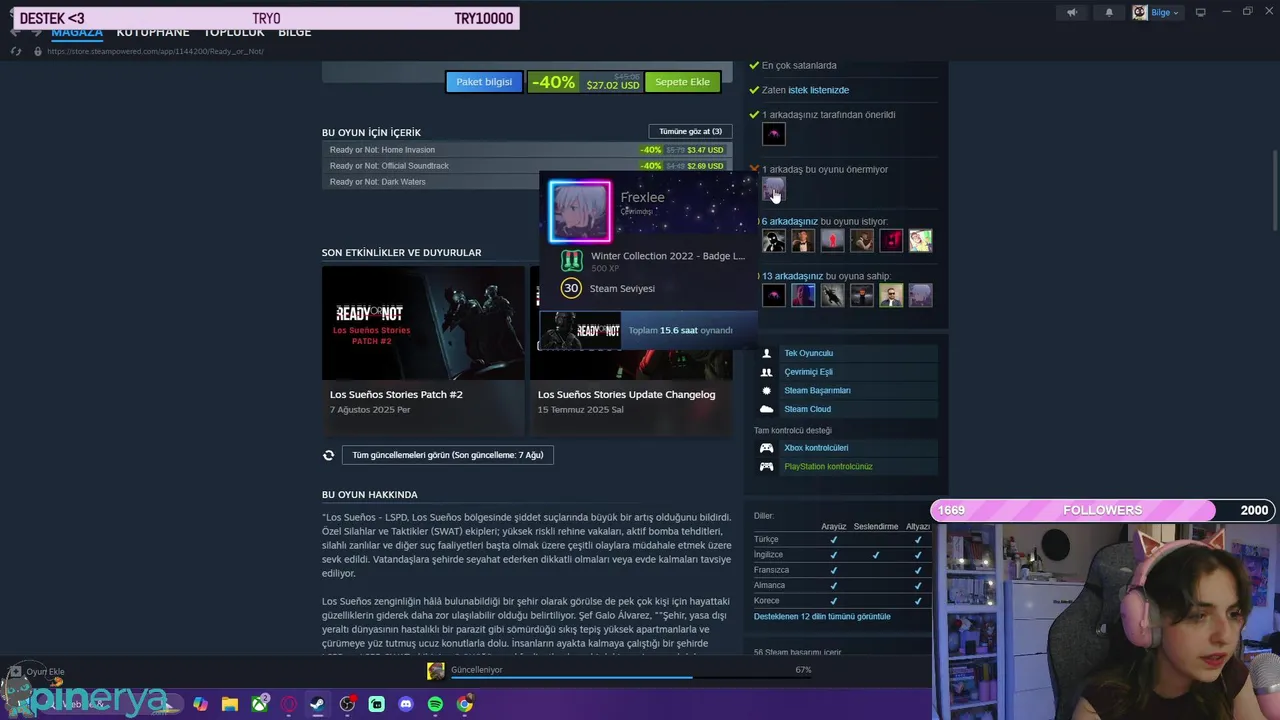This screenshot has height=720, width=1280.
Task: Reload the store page with refresh icon
Action: (16, 51)
